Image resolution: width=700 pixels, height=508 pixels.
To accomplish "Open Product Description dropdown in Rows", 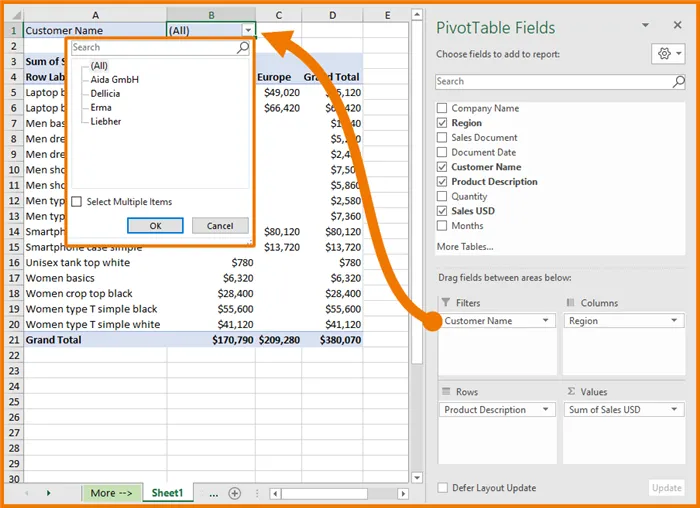I will pos(546,410).
